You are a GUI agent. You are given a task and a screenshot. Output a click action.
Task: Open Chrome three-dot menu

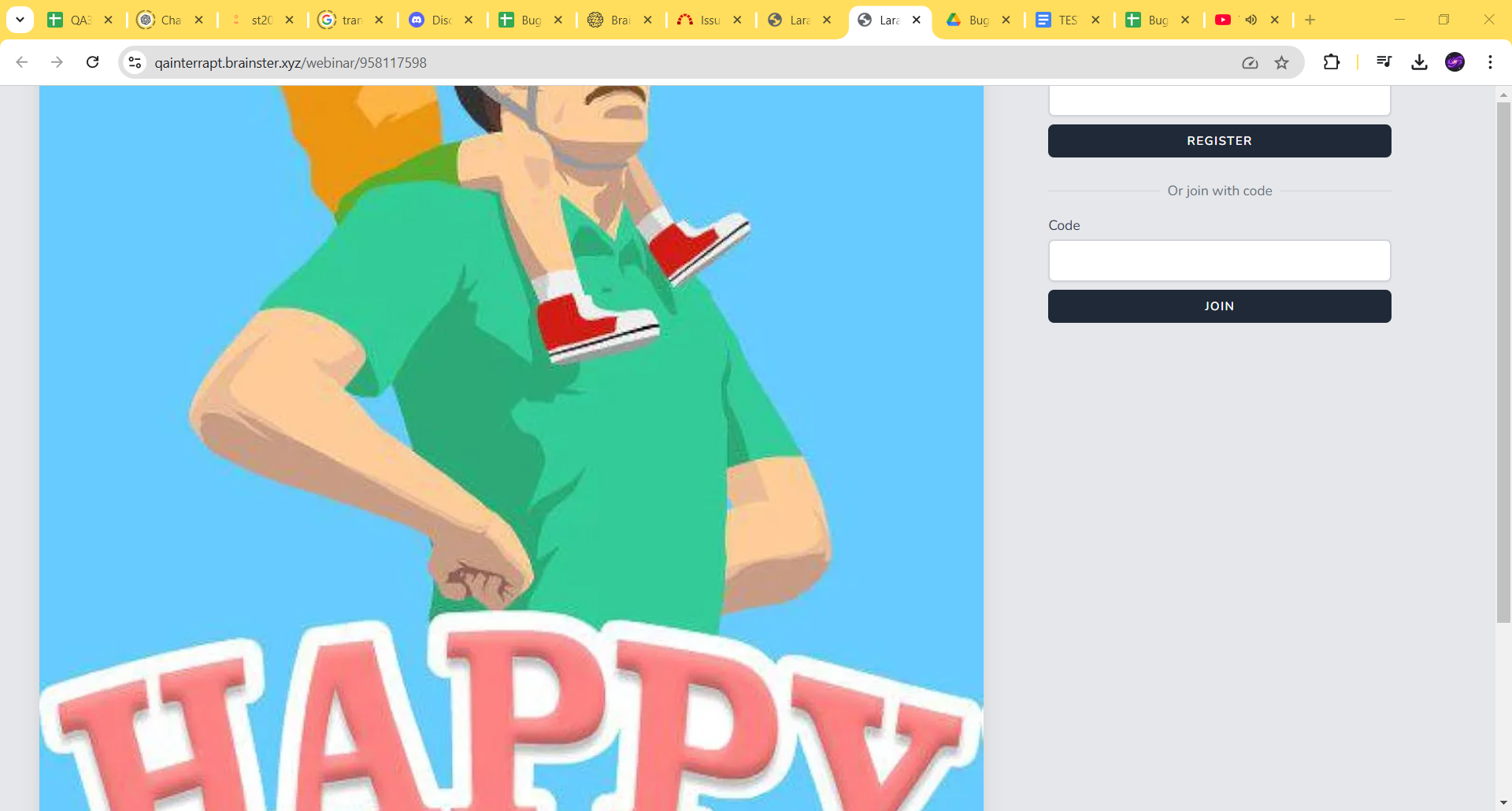1490,62
